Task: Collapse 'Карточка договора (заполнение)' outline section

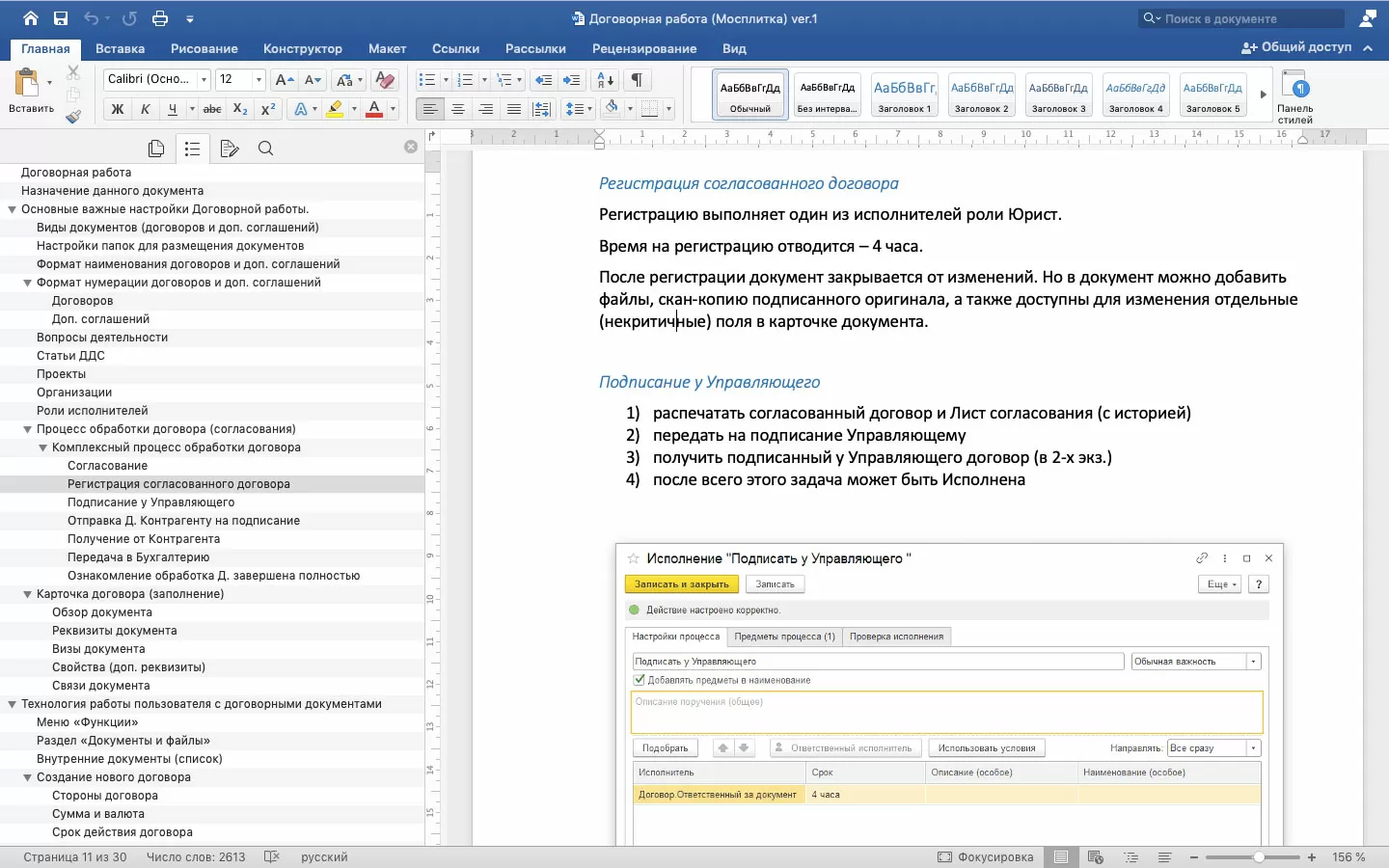Action: [x=27, y=594]
